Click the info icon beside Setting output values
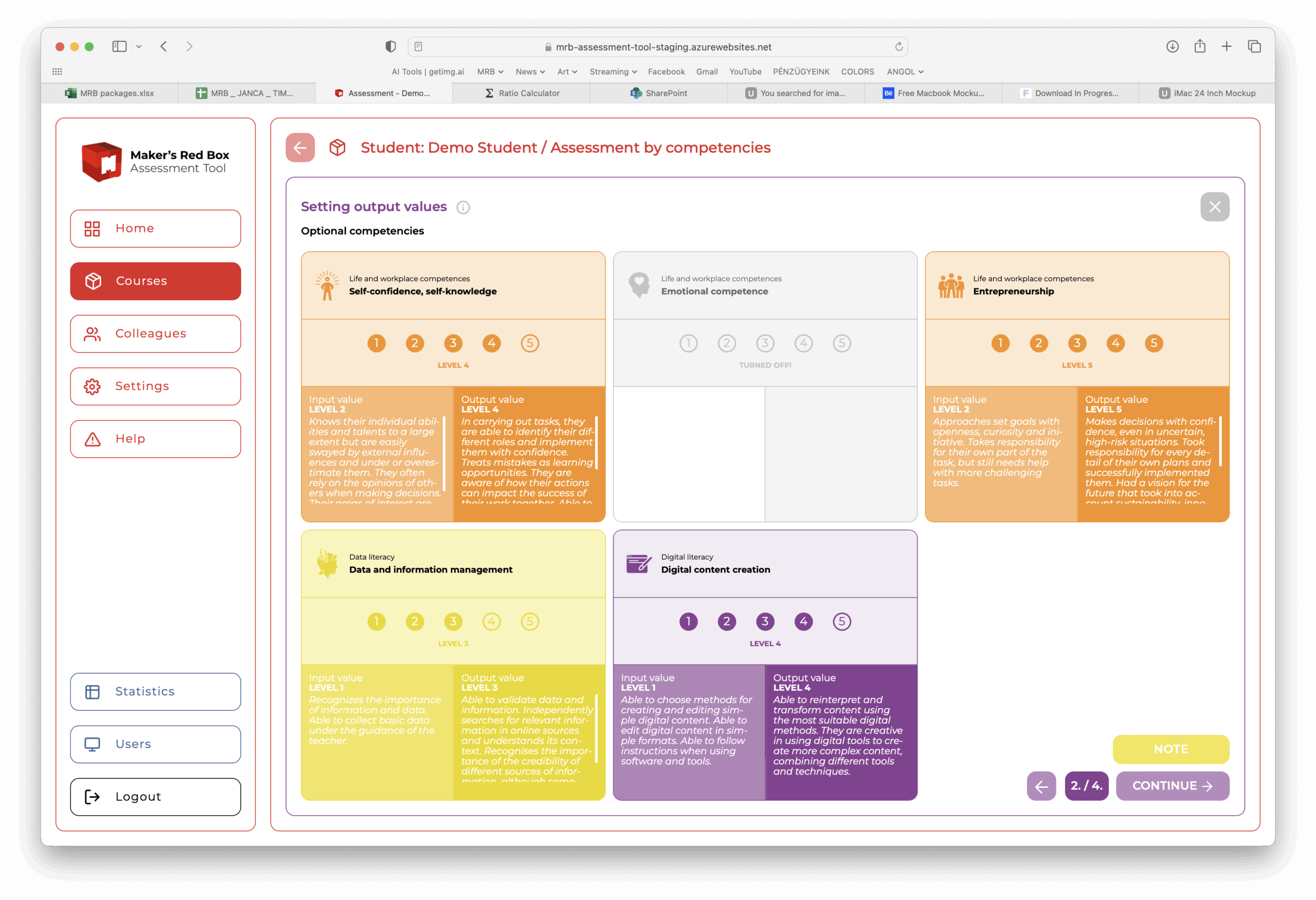1316x900 pixels. 463,207
